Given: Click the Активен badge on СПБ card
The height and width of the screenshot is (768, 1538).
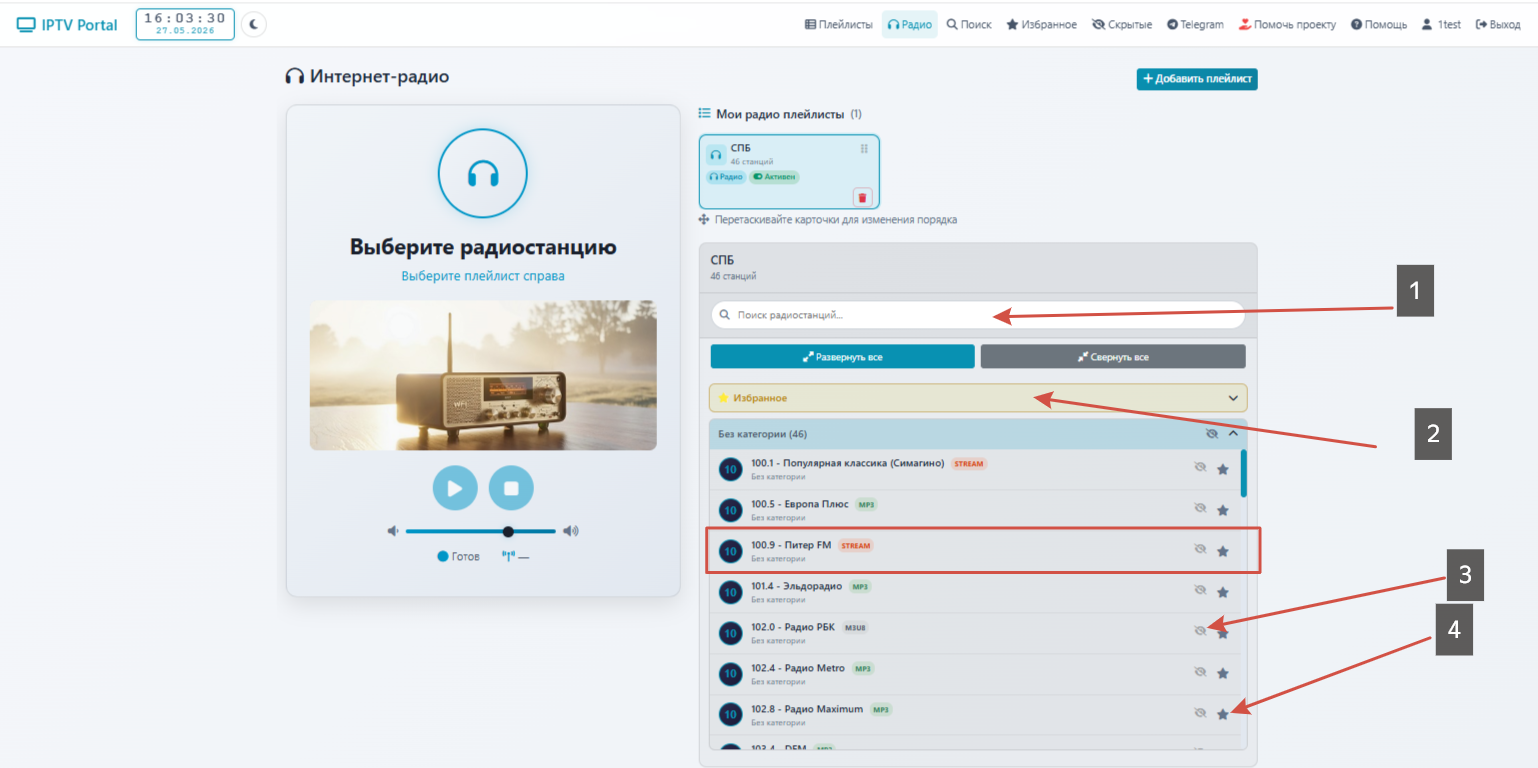Looking at the screenshot, I should (775, 177).
